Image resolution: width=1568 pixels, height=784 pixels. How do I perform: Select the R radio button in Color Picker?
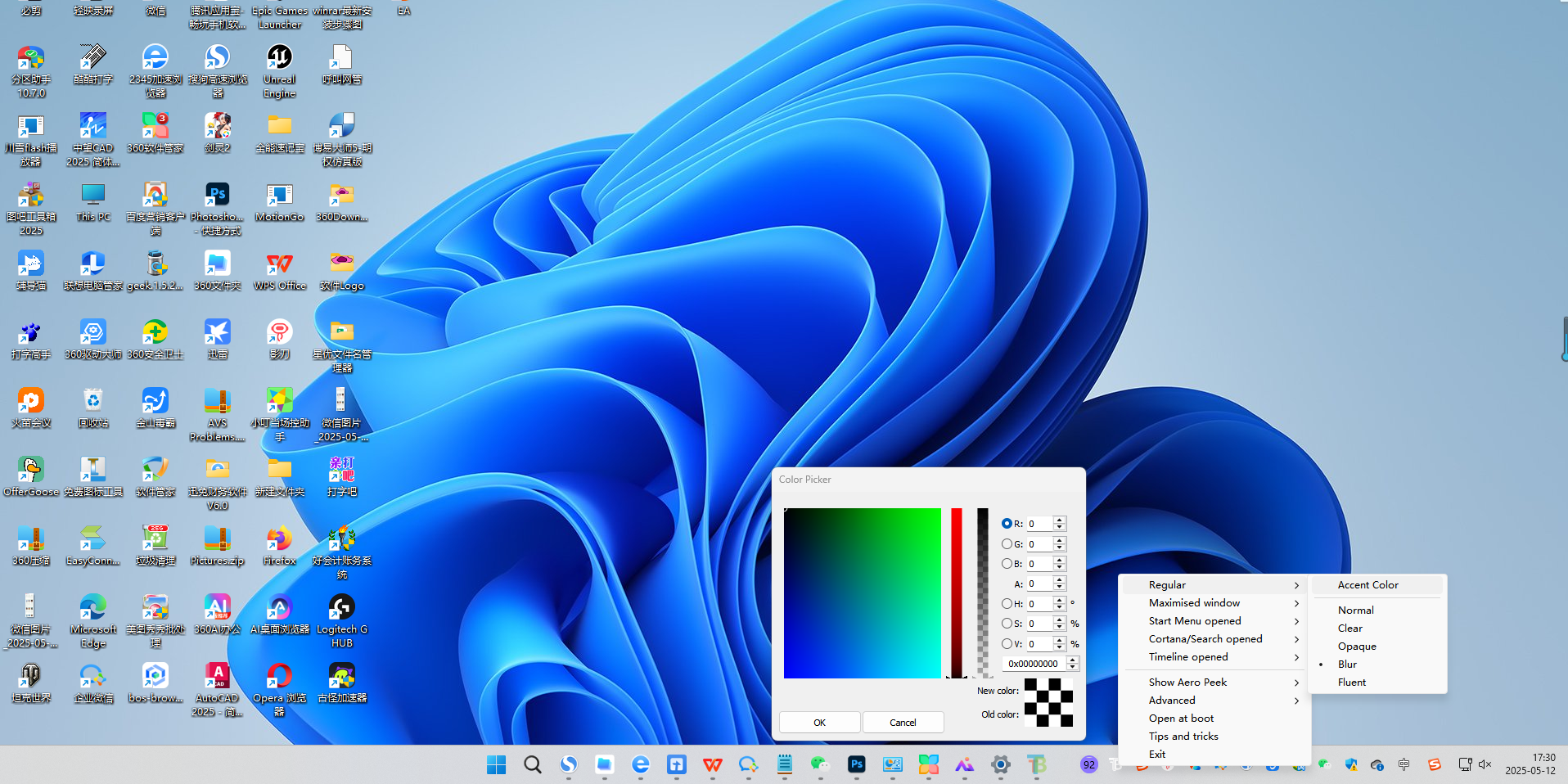[x=1006, y=523]
